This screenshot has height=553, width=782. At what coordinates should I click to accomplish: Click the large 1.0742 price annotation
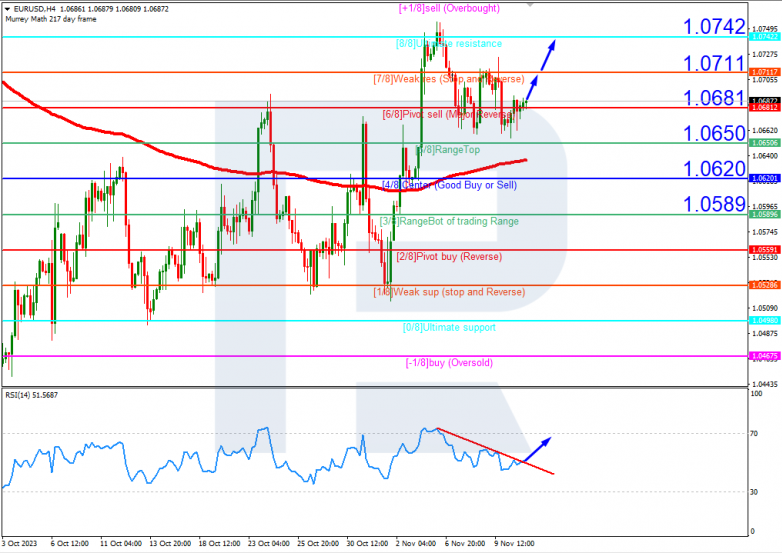pyautogui.click(x=714, y=26)
